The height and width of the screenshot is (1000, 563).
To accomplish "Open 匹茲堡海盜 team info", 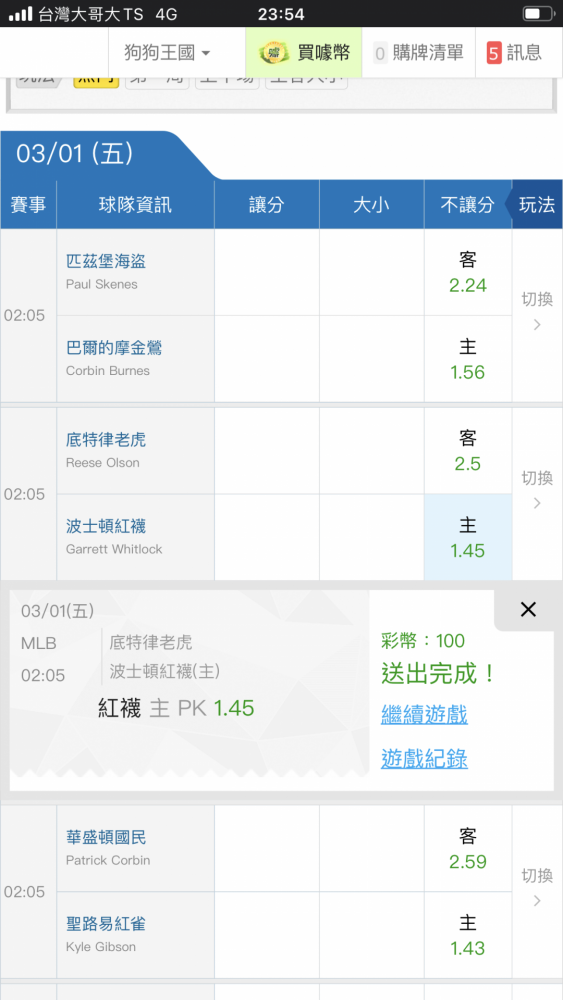I will [106, 261].
